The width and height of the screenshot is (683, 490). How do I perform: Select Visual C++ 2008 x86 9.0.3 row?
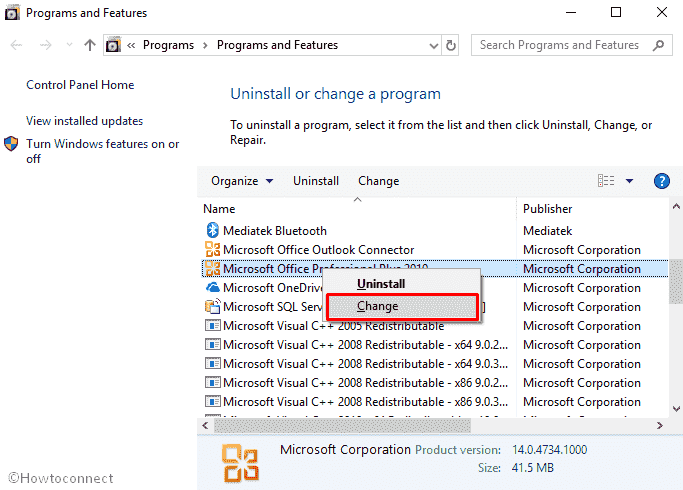click(x=434, y=402)
